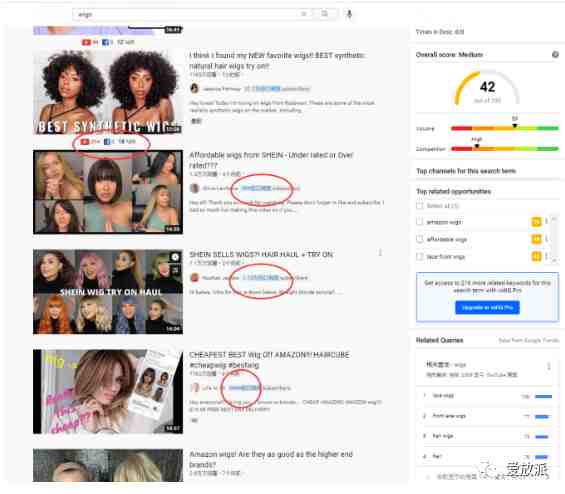This screenshot has width=565, height=494.
Task: Open 'Affordable wigs from SHEIN' video title
Action: [x=271, y=160]
